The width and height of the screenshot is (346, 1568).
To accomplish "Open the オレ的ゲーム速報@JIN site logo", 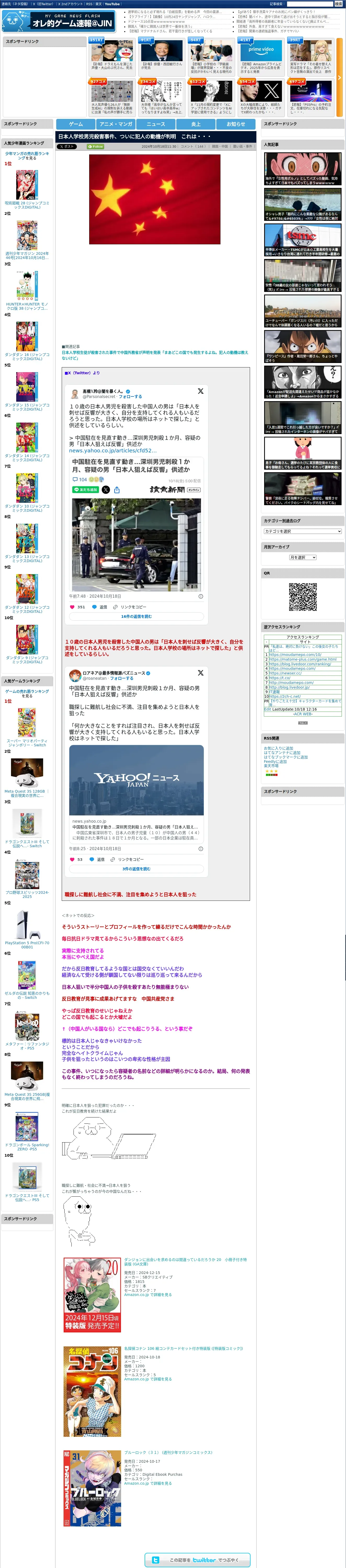I will click(x=59, y=21).
